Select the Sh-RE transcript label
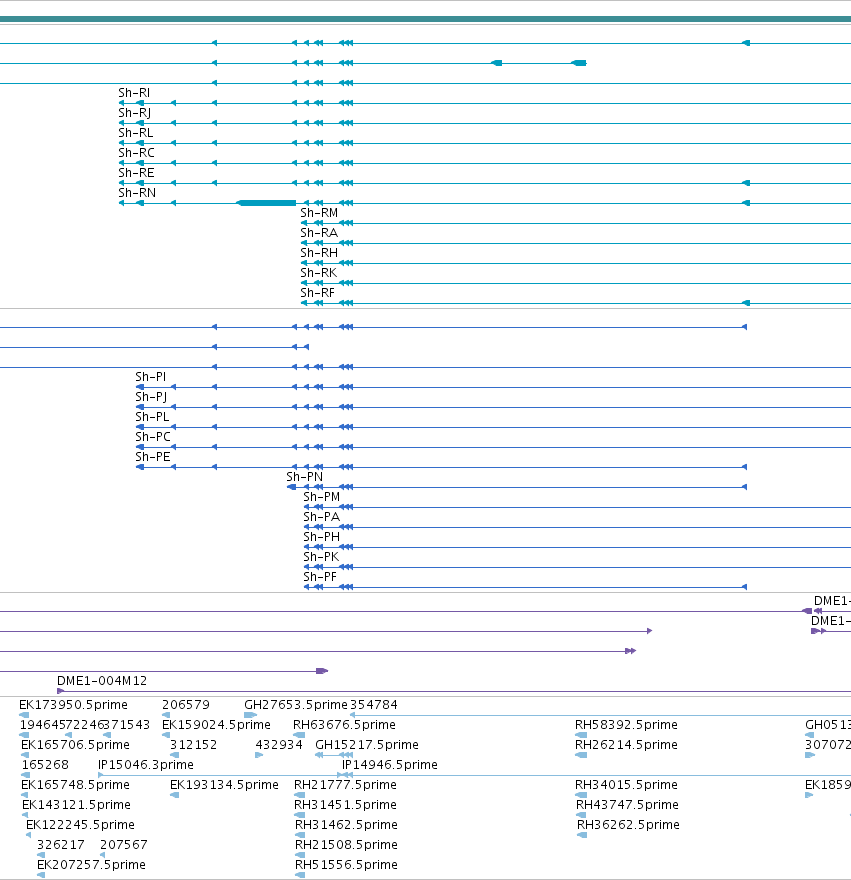Image resolution: width=851 pixels, height=880 pixels. click(136, 173)
